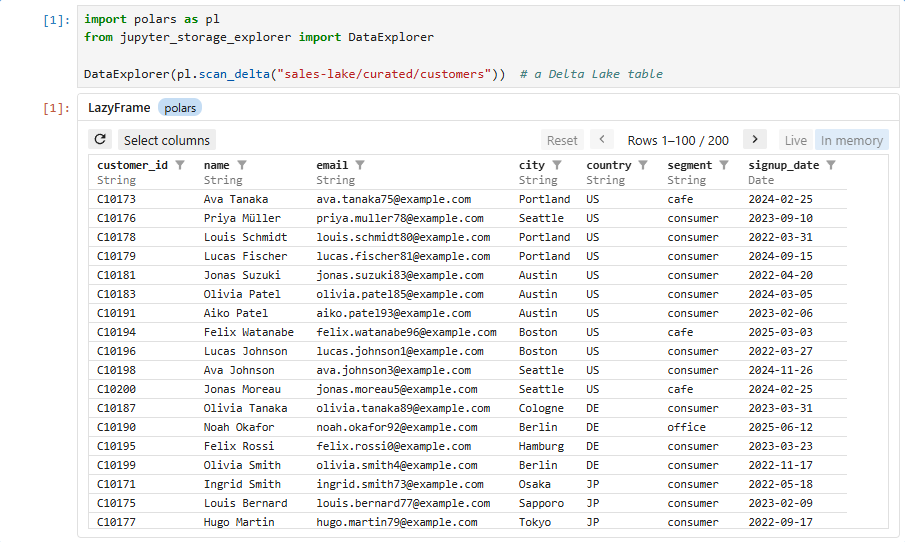Click cell C10173

(116, 199)
